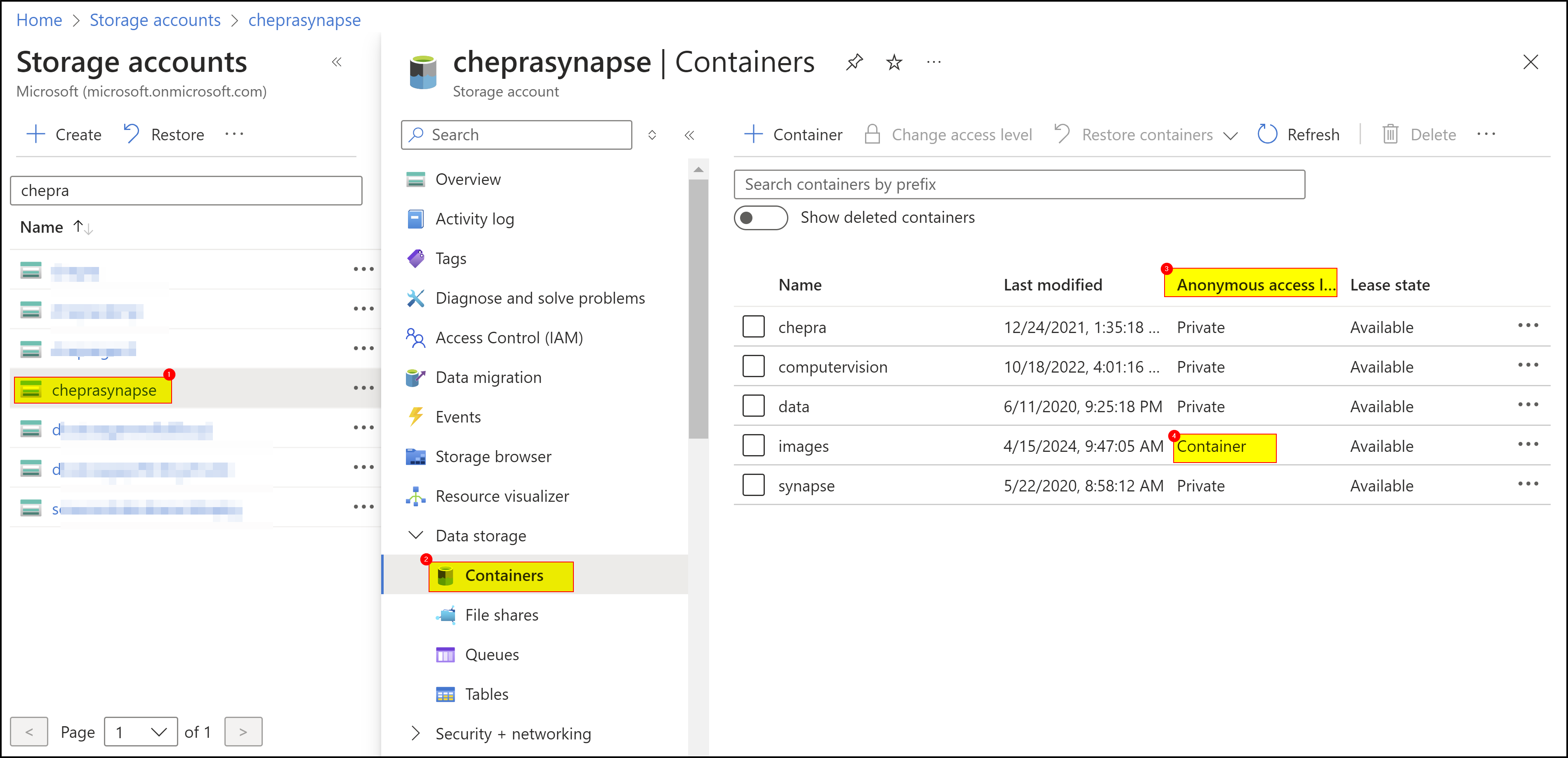Open Resource visualizer menu item
Image resolution: width=1568 pixels, height=758 pixels.
pyautogui.click(x=502, y=496)
